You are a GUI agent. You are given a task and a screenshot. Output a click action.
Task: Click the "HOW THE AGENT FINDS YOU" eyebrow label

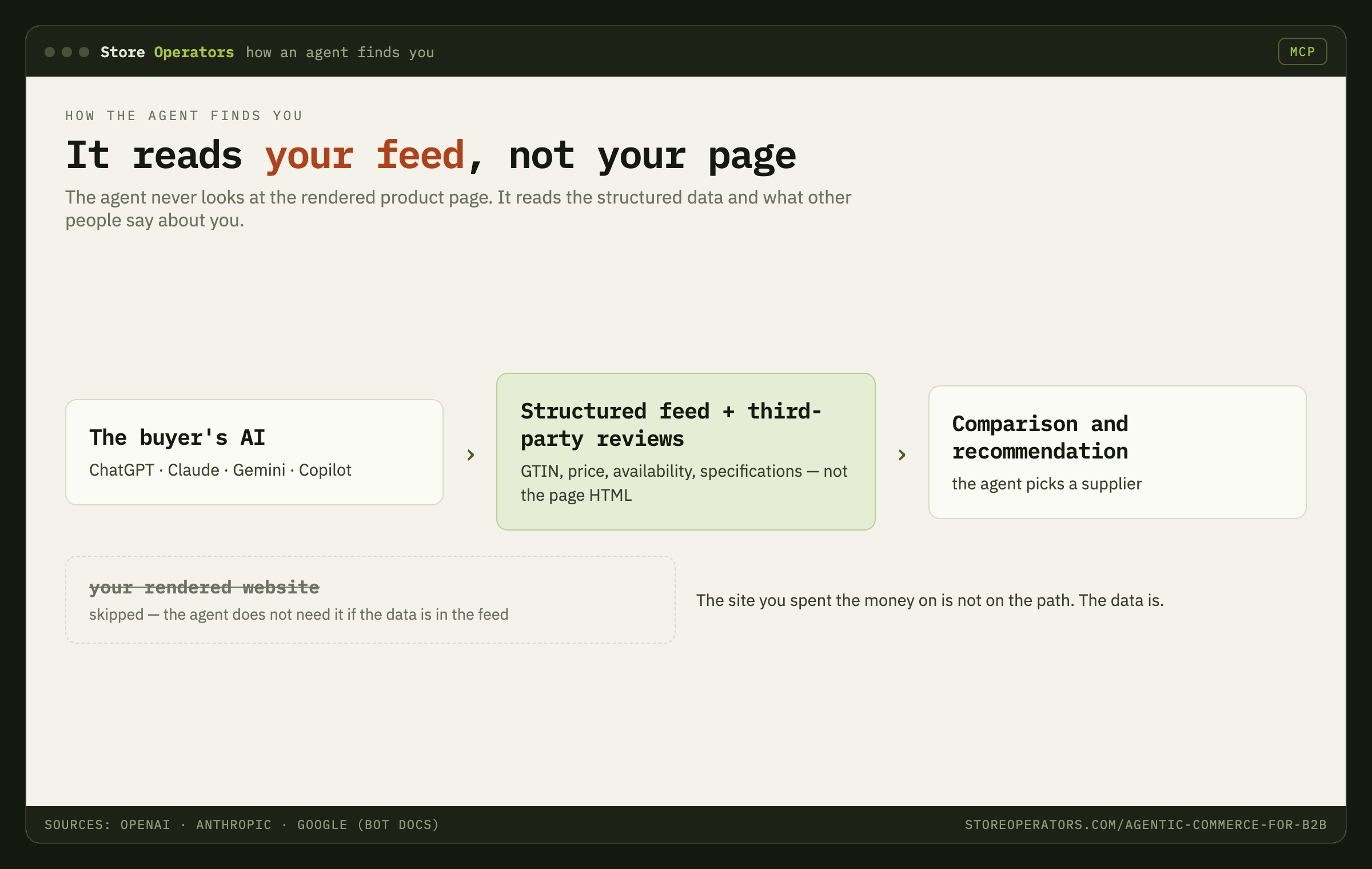pos(184,116)
